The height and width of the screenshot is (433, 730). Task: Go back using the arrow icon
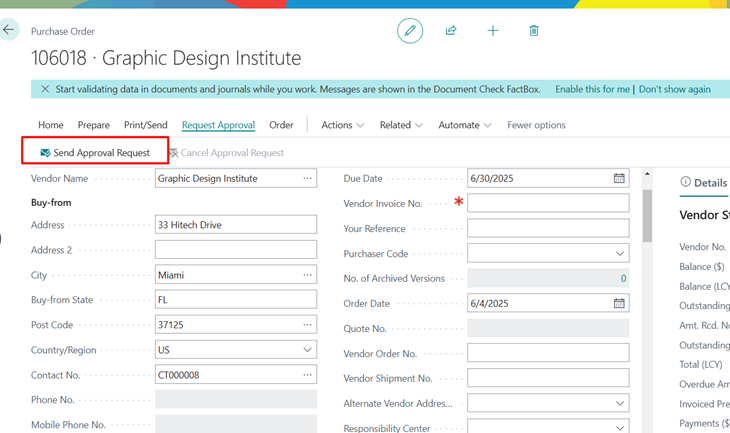[x=8, y=30]
